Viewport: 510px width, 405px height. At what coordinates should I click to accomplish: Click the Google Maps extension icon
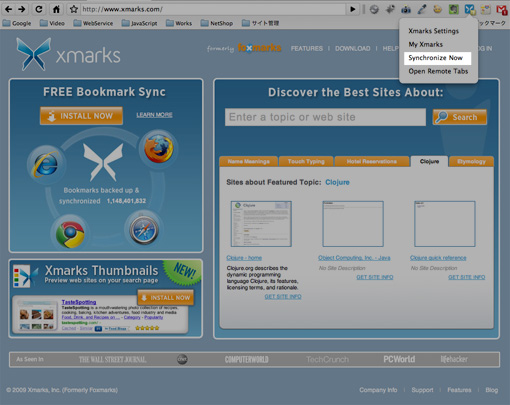486,9
